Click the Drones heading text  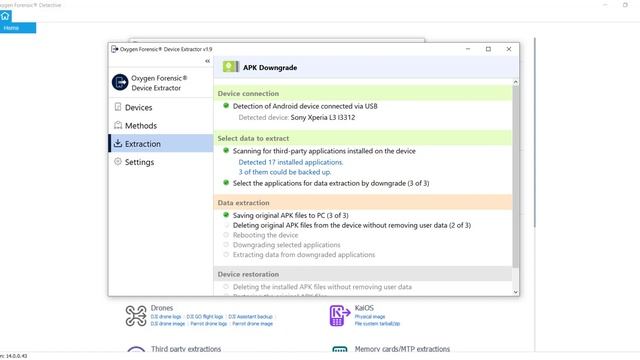pos(162,308)
